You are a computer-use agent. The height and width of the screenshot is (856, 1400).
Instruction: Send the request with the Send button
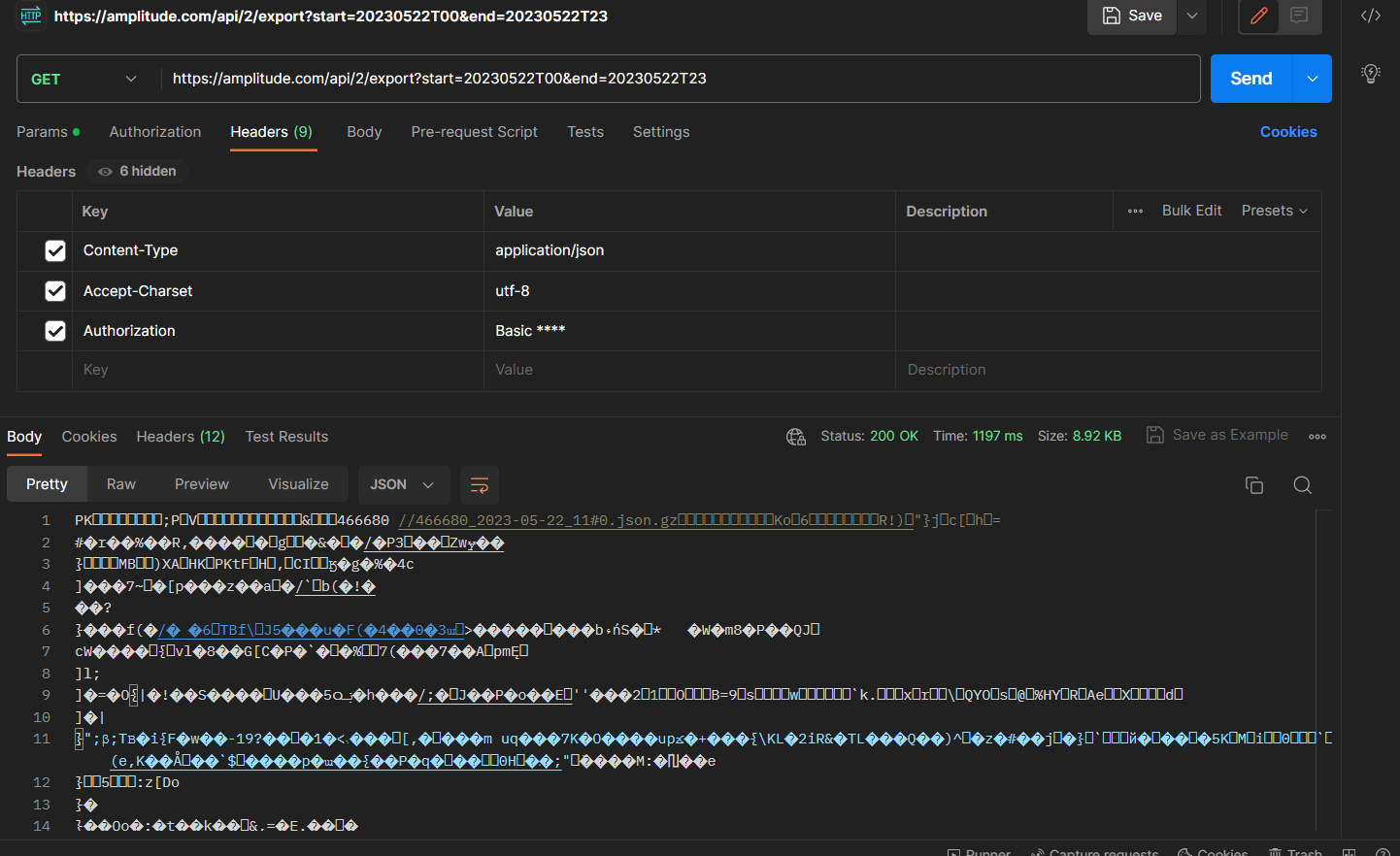1251,79
